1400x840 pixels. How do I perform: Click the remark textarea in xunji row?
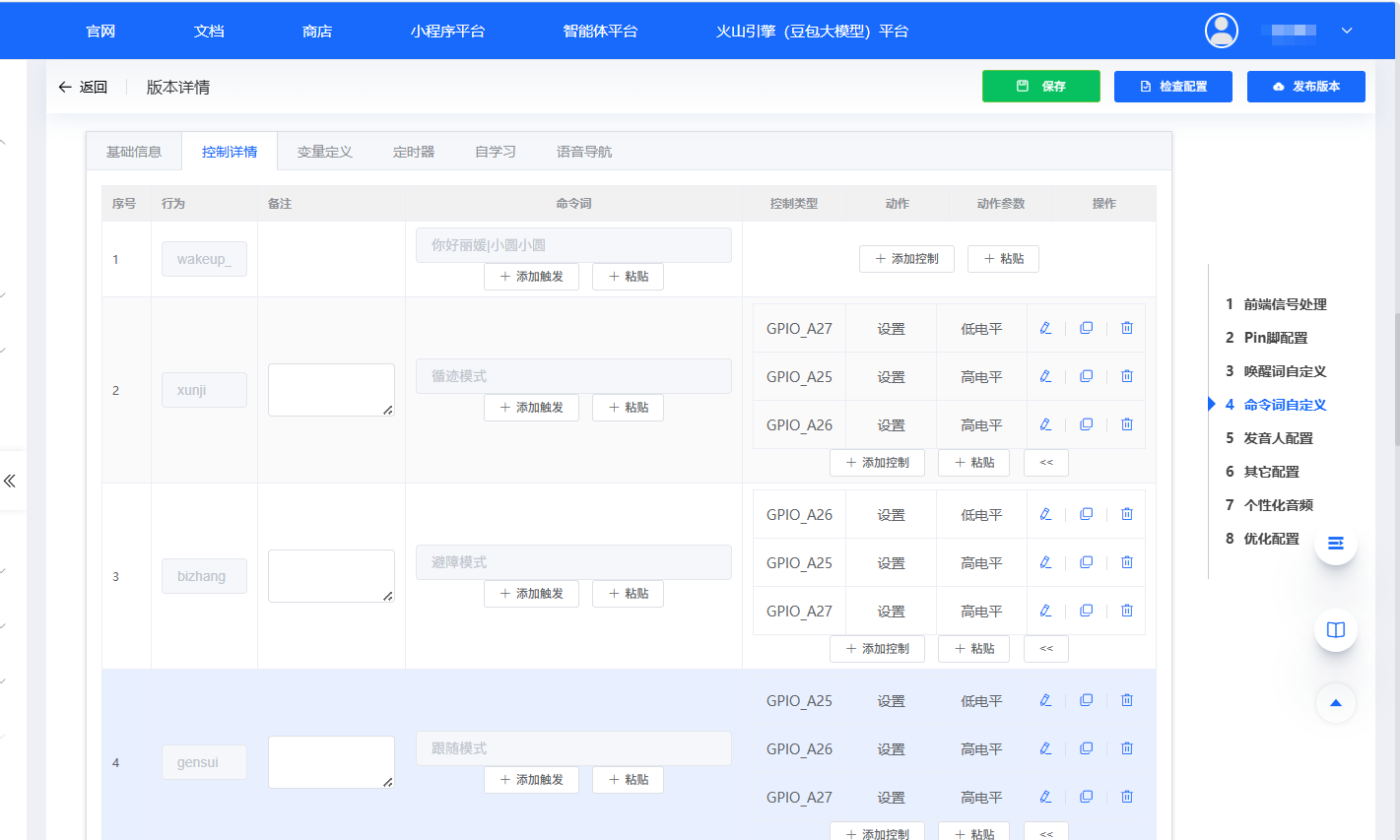click(x=331, y=390)
